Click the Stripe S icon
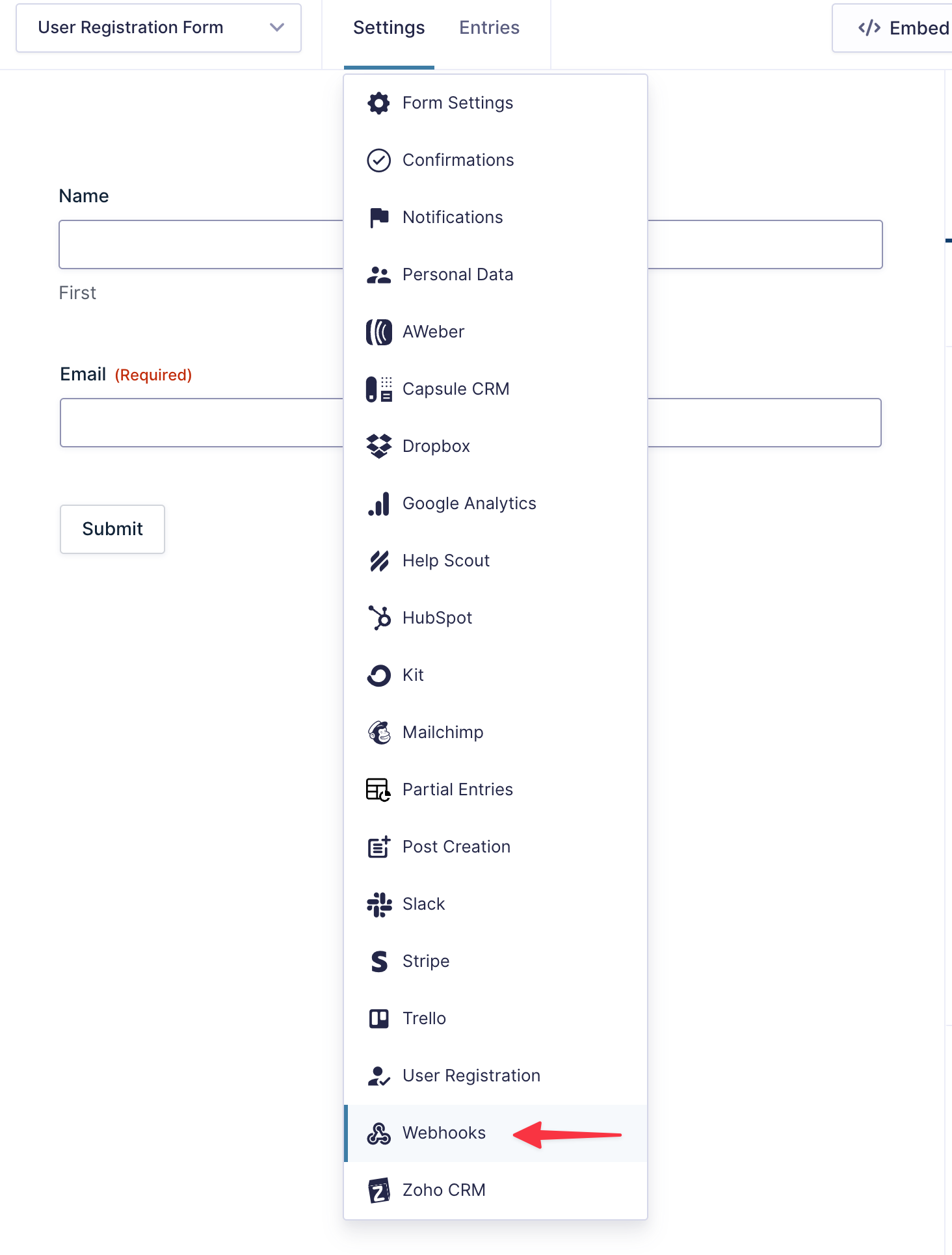This screenshot has height=1255, width=952. click(378, 961)
